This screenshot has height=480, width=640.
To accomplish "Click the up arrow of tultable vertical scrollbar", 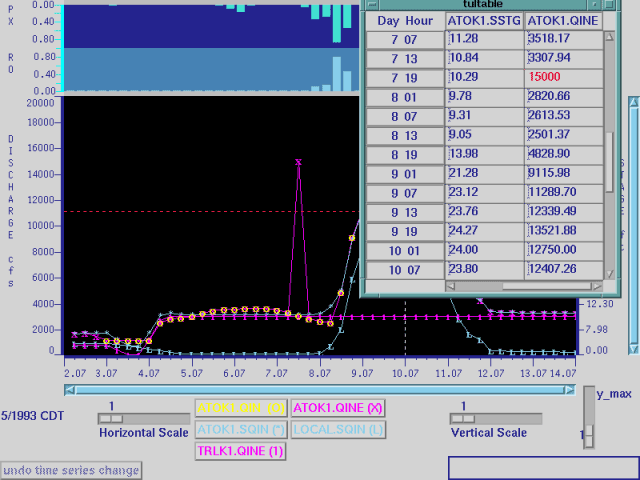I will [609, 37].
